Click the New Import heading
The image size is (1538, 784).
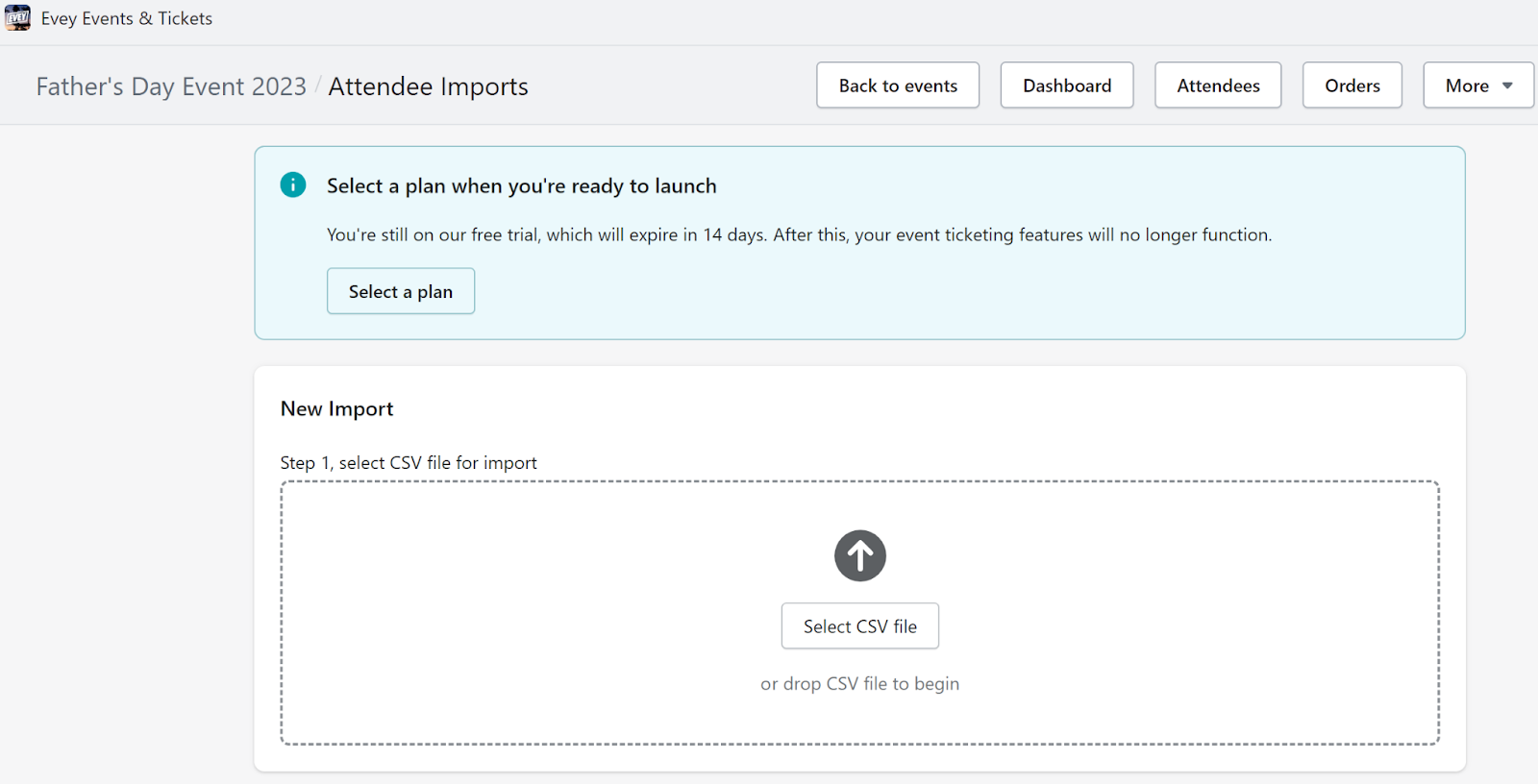(x=336, y=408)
